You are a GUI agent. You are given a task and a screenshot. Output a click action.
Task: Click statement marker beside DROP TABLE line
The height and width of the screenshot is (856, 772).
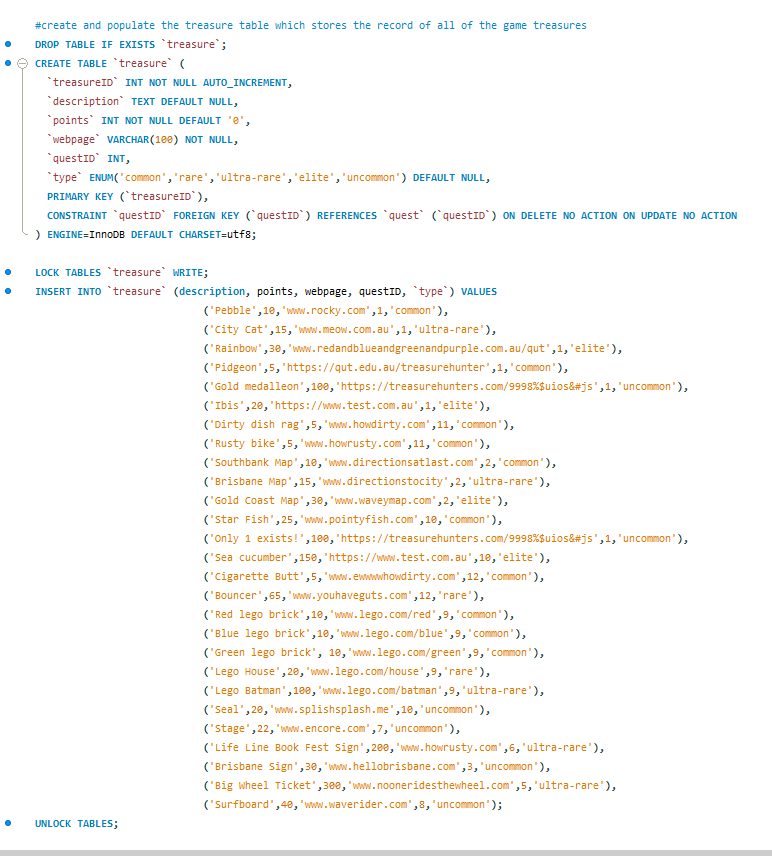(8, 44)
